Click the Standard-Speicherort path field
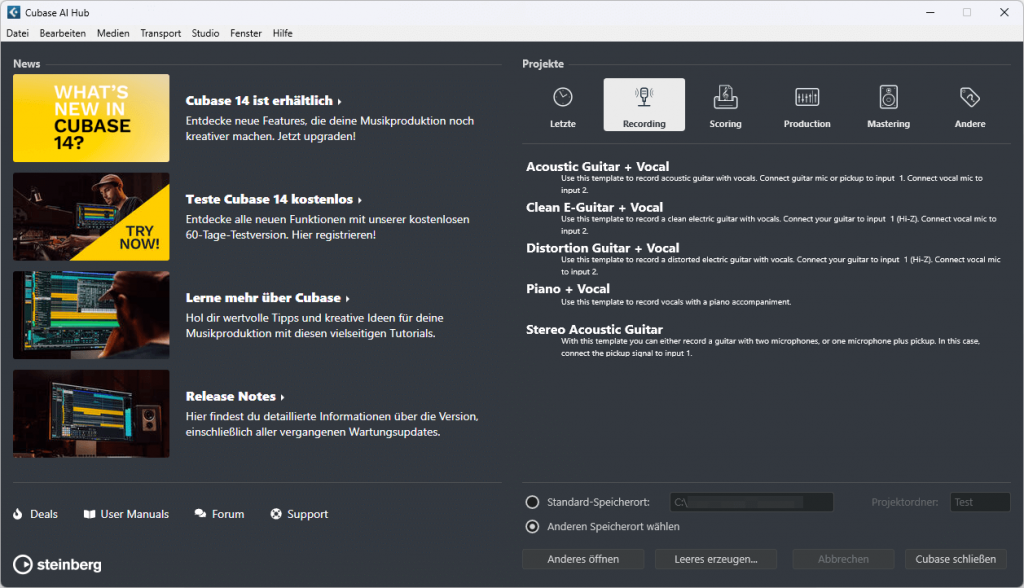This screenshot has height=588, width=1024. click(752, 502)
